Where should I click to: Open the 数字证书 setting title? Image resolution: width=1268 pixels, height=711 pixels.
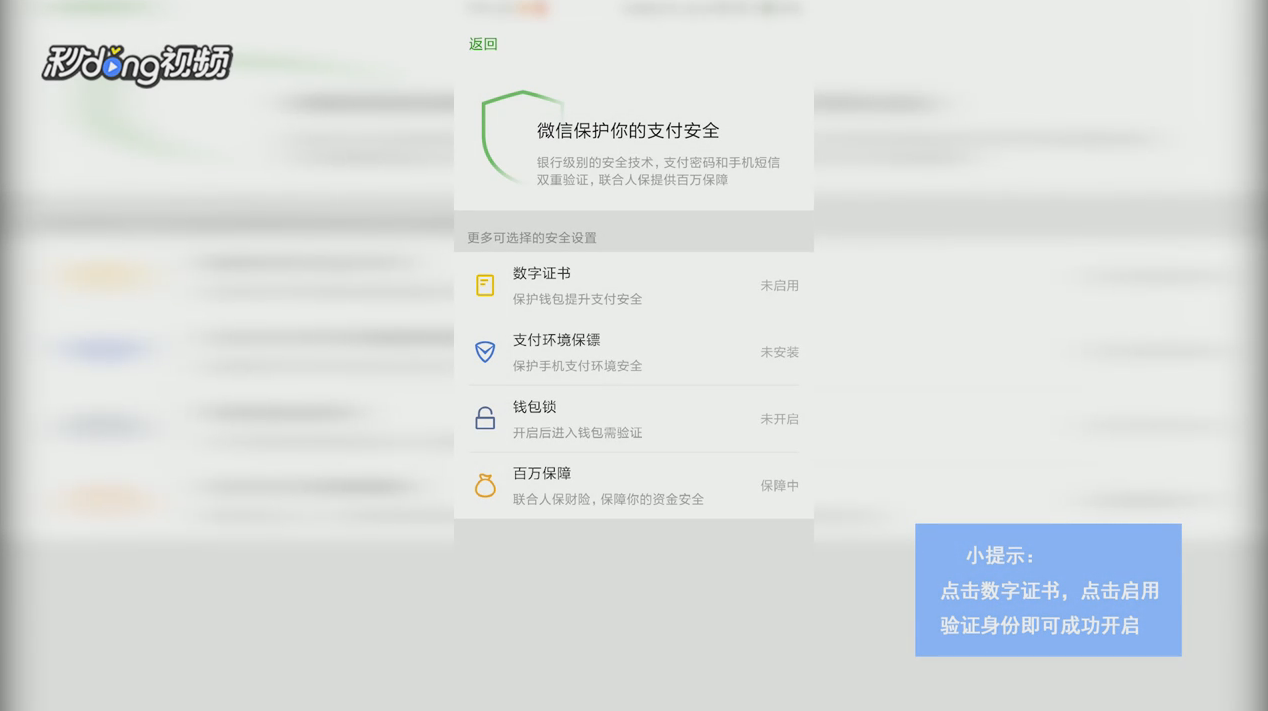542,273
